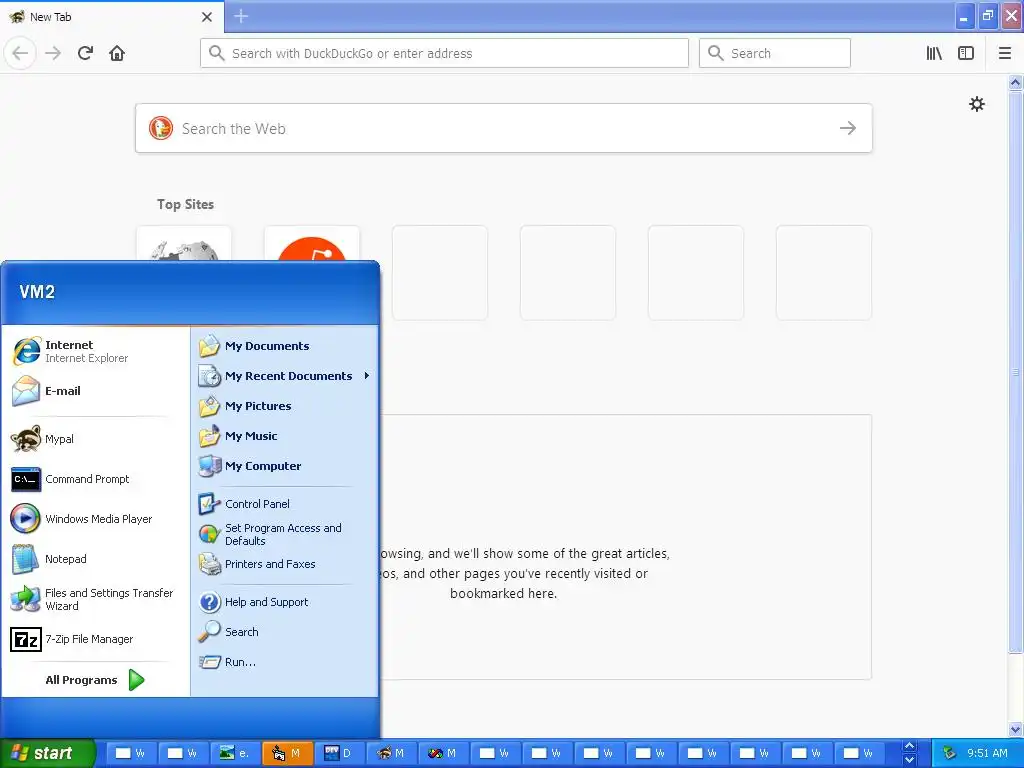Reload the current page

coord(85,53)
